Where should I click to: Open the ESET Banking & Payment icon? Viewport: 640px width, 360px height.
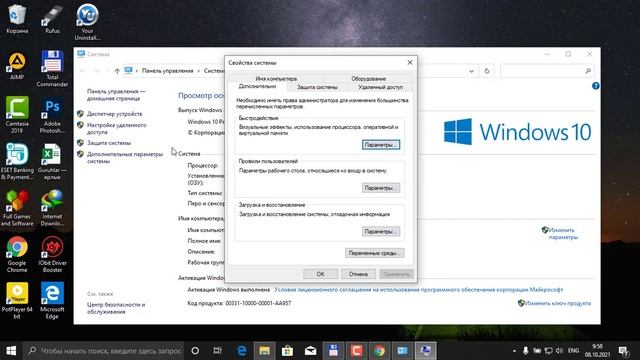[x=17, y=162]
